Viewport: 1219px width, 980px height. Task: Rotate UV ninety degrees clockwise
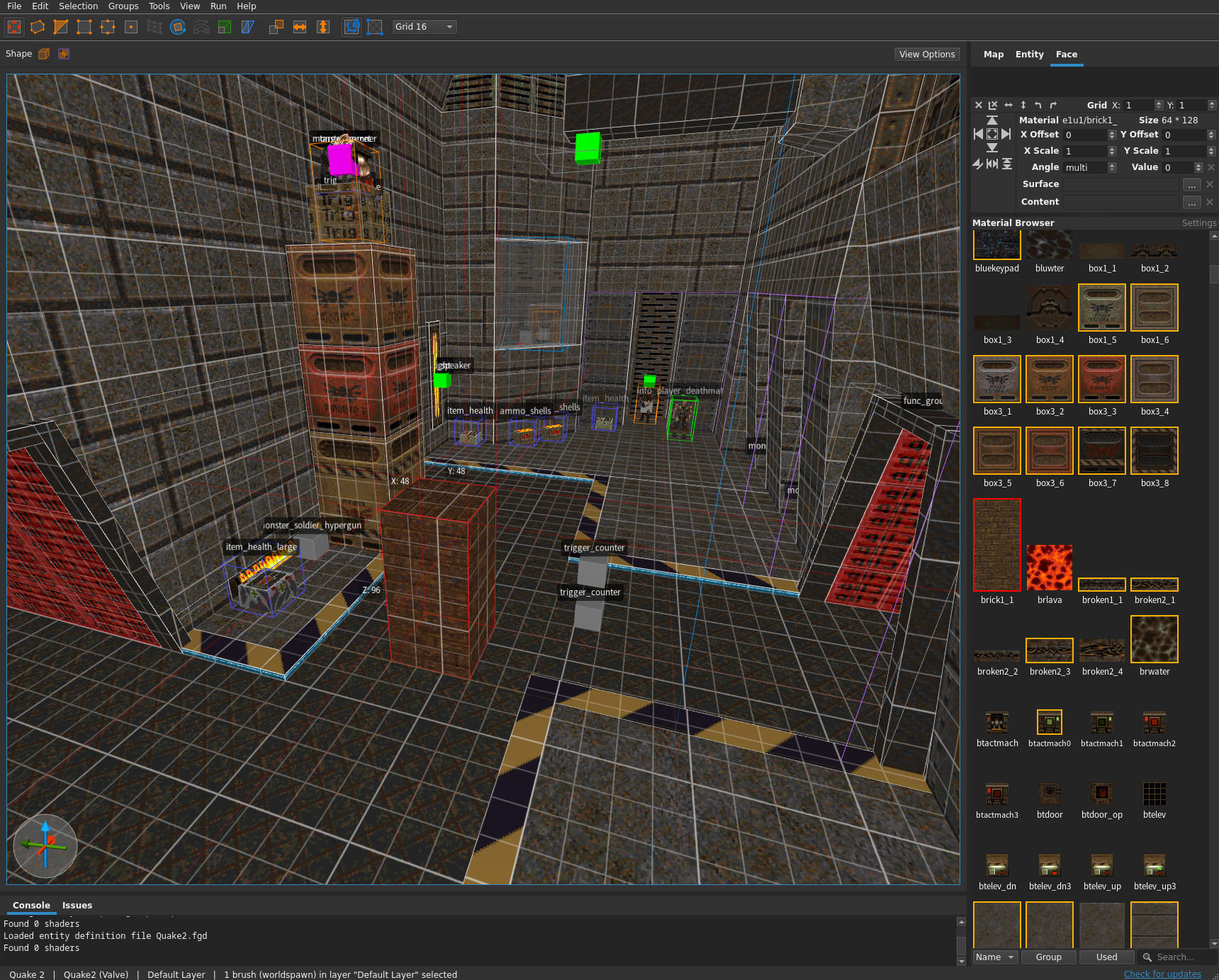[1053, 105]
